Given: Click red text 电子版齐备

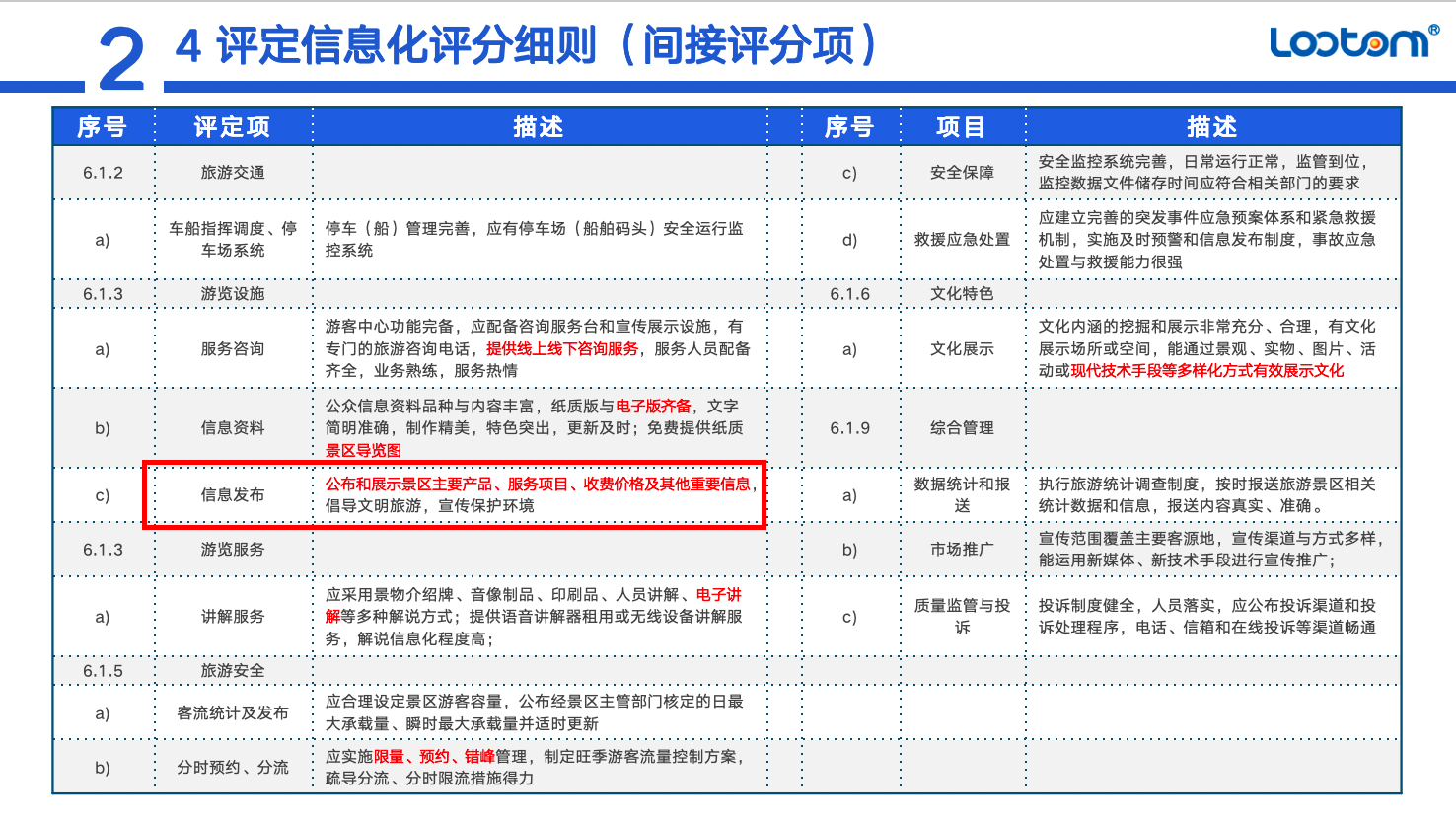Looking at the screenshot, I should tap(653, 407).
